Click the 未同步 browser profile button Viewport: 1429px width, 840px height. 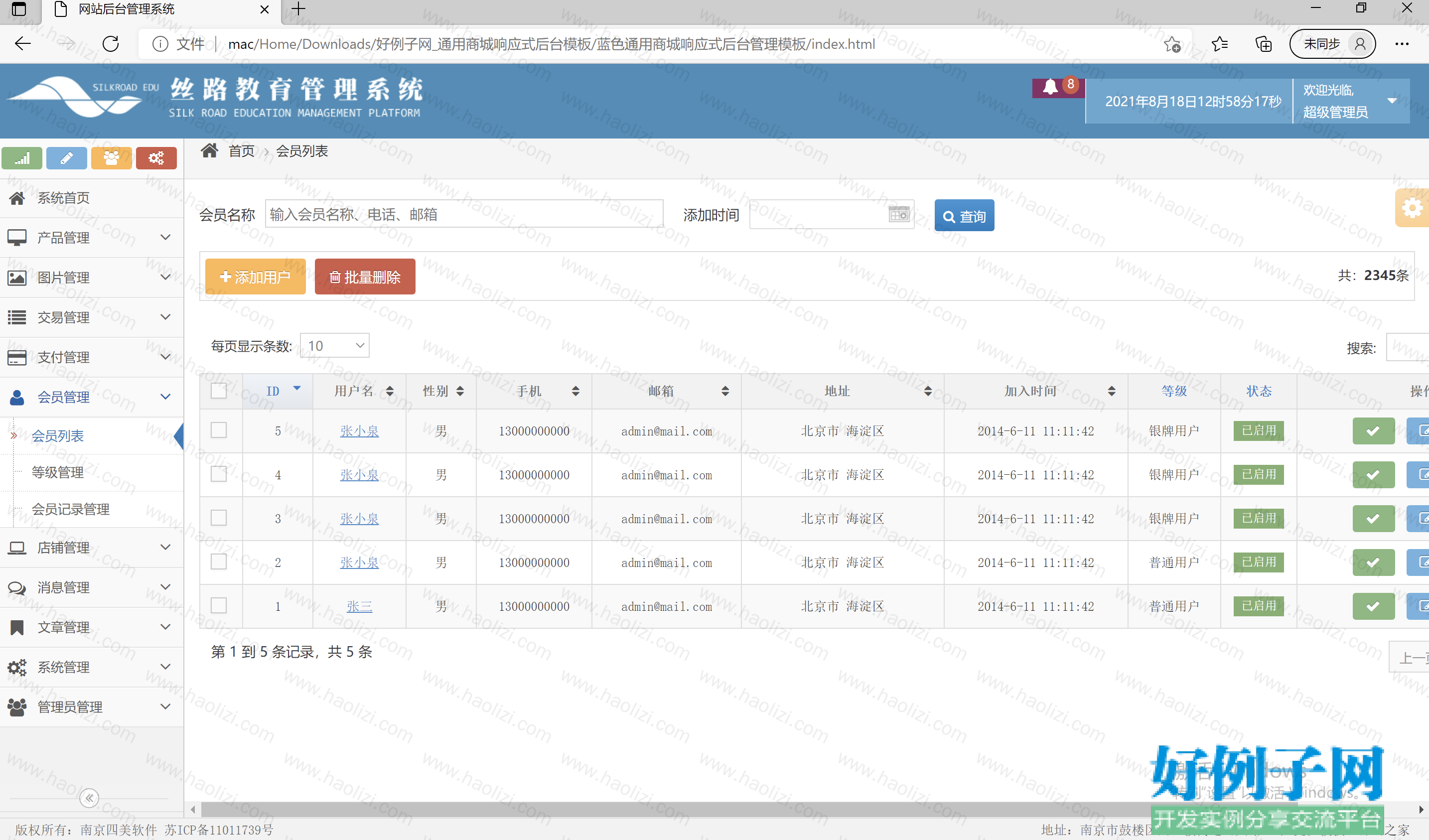(x=1332, y=44)
